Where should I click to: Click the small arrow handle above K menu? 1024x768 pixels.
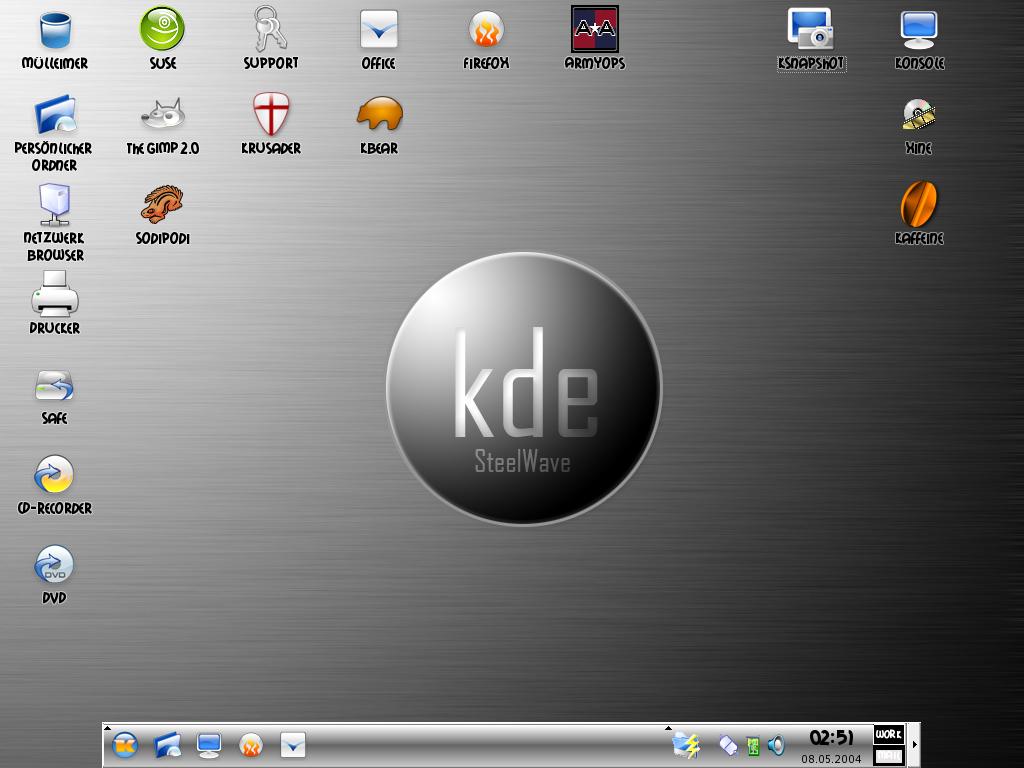107,728
